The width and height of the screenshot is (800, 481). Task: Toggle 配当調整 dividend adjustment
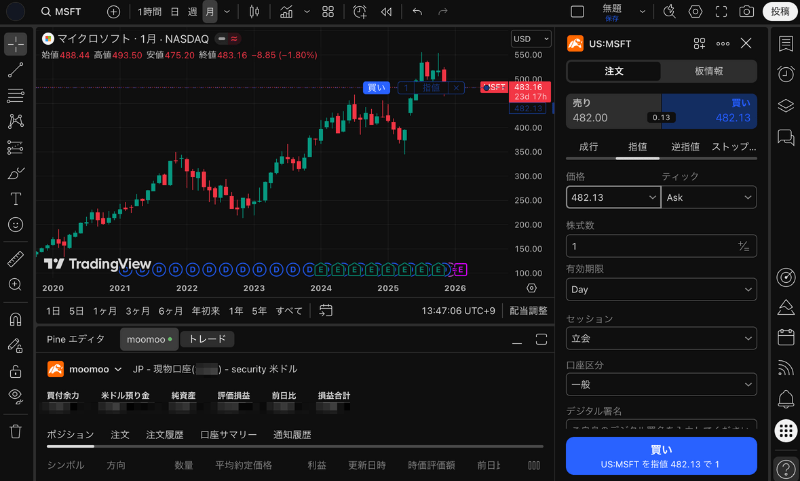(528, 311)
